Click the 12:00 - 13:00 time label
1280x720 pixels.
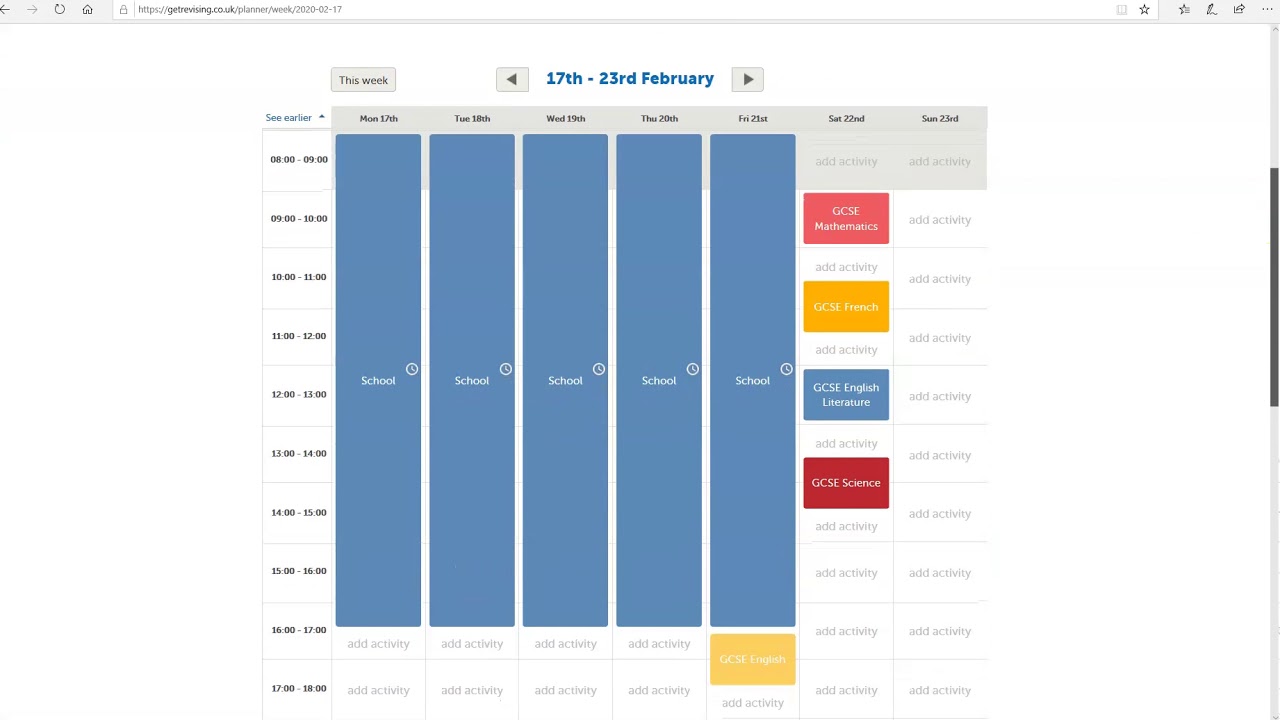(x=299, y=394)
